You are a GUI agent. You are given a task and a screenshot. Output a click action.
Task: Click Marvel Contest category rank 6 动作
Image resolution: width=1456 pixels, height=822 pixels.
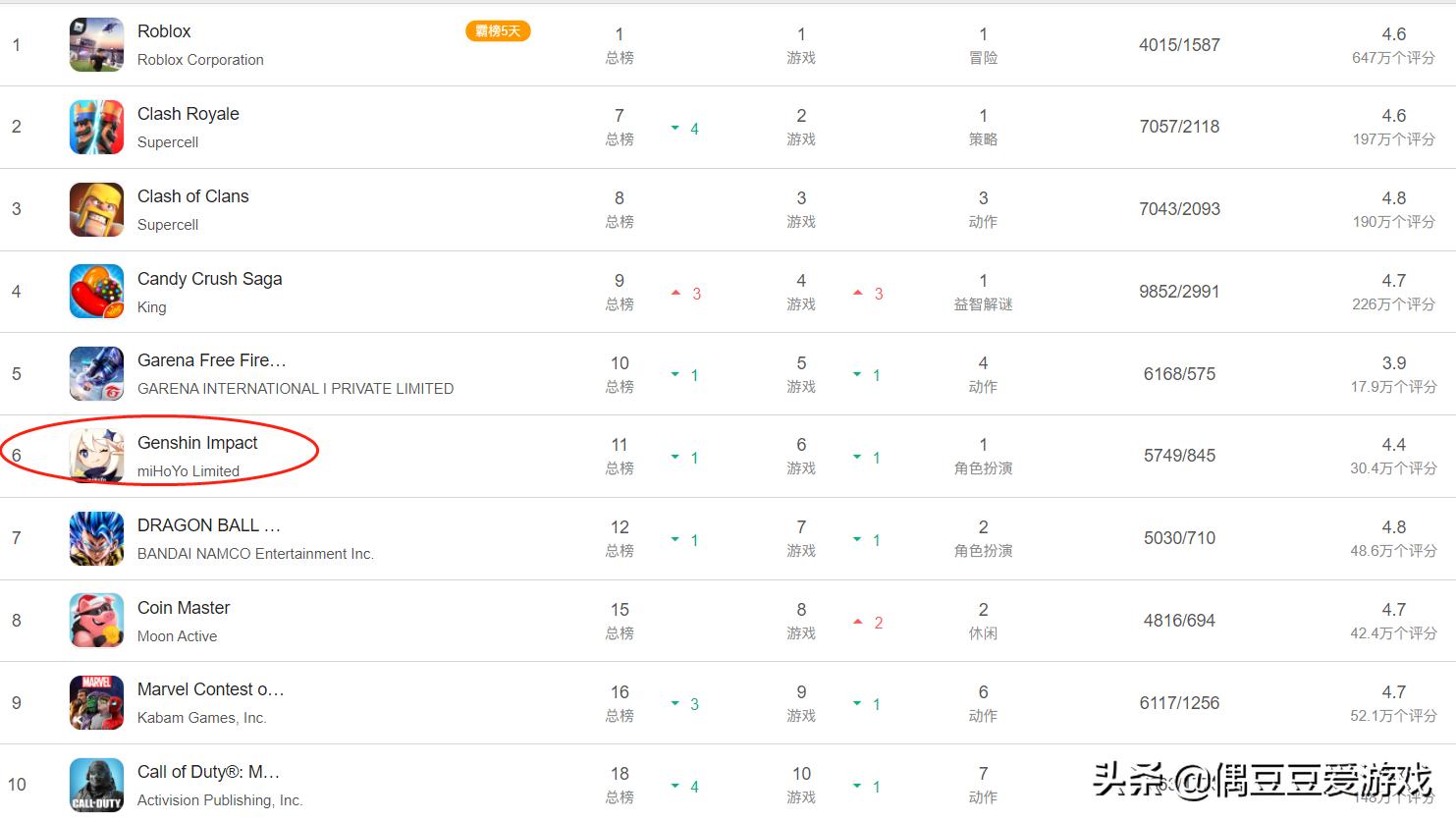point(984,703)
